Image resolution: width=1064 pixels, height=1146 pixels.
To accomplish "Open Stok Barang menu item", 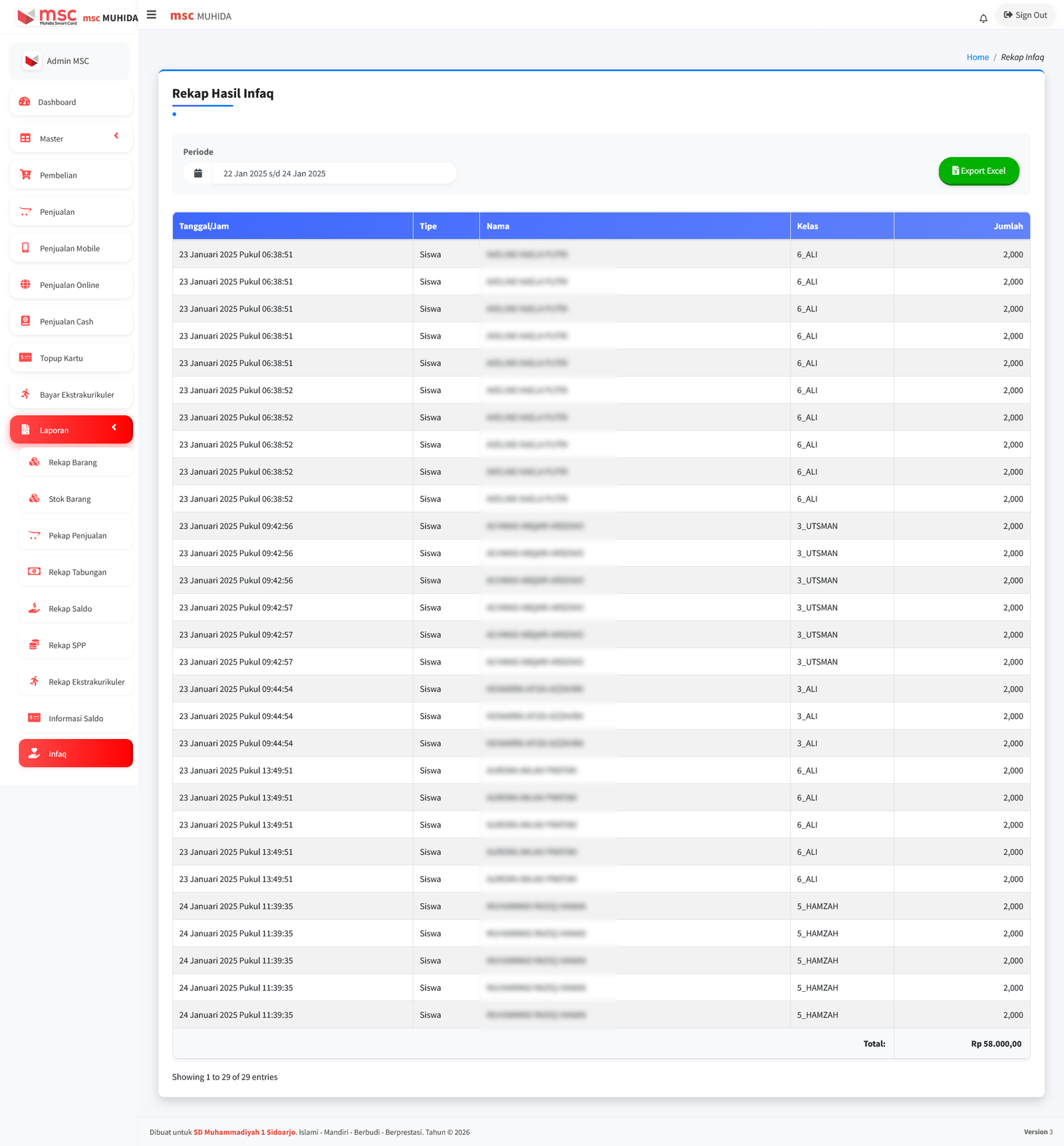I will pos(70,499).
